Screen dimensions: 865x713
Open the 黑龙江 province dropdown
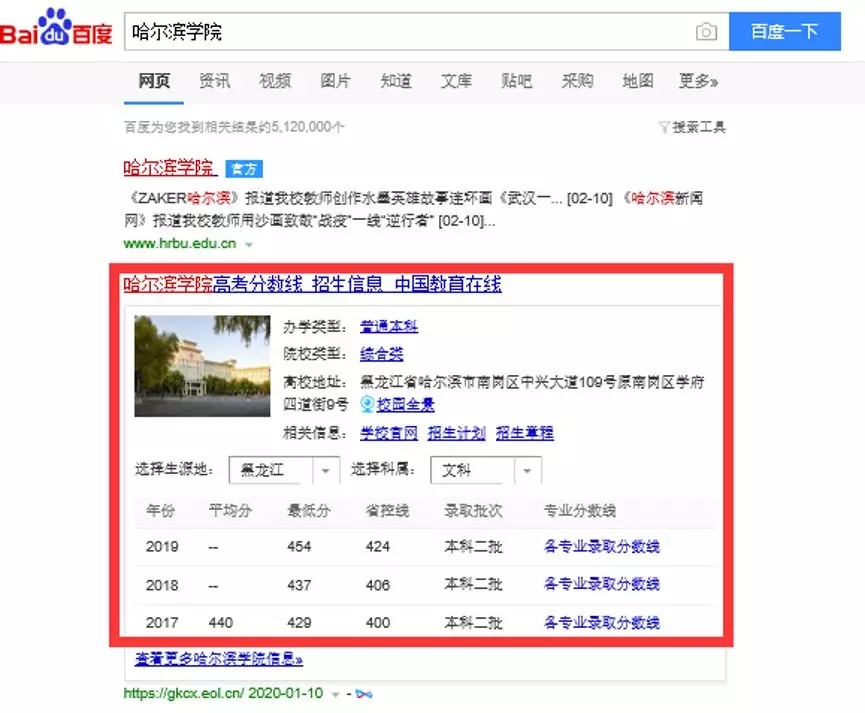284,470
